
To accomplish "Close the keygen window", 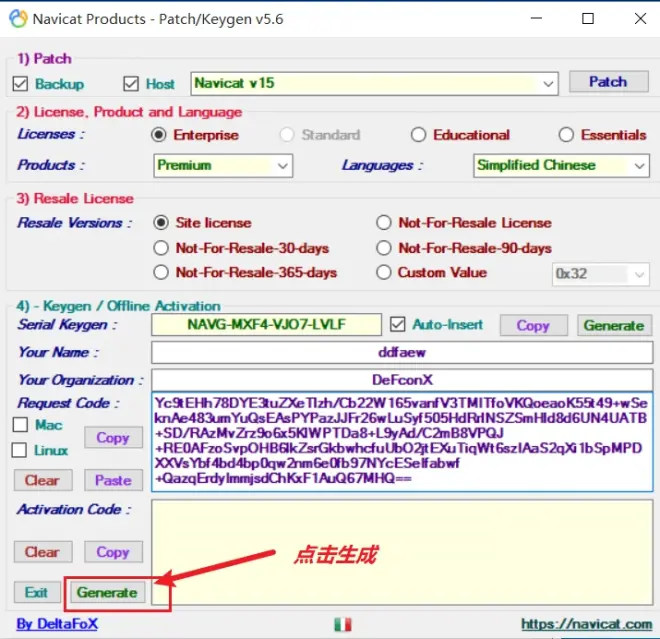I will [x=640, y=19].
